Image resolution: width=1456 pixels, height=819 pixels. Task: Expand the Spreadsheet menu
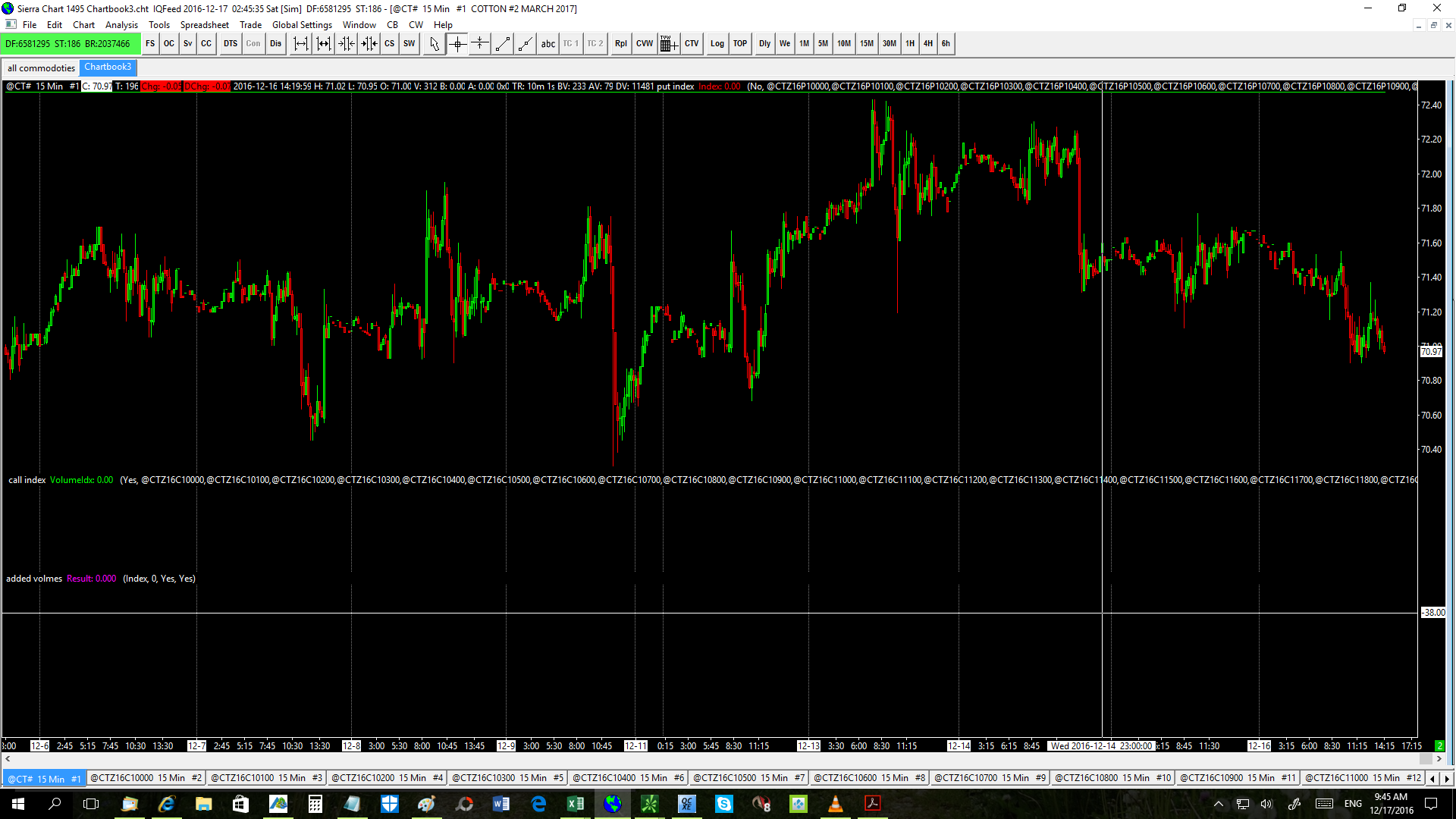[204, 25]
